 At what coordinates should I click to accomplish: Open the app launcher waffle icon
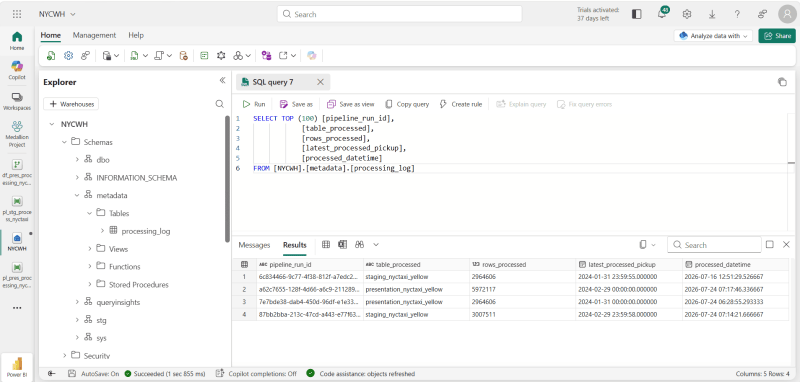tap(17, 14)
